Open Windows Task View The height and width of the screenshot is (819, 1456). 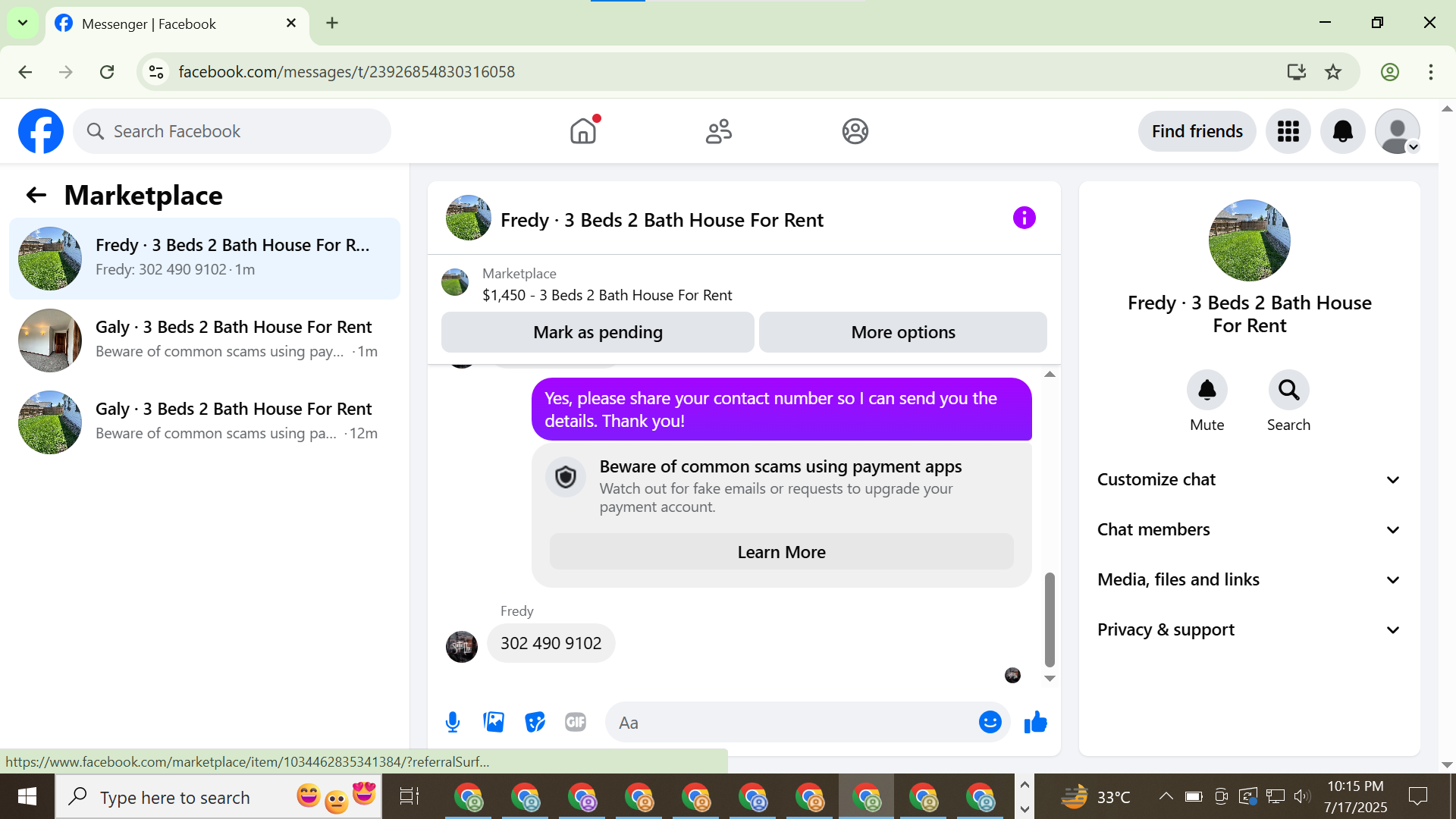point(409,796)
